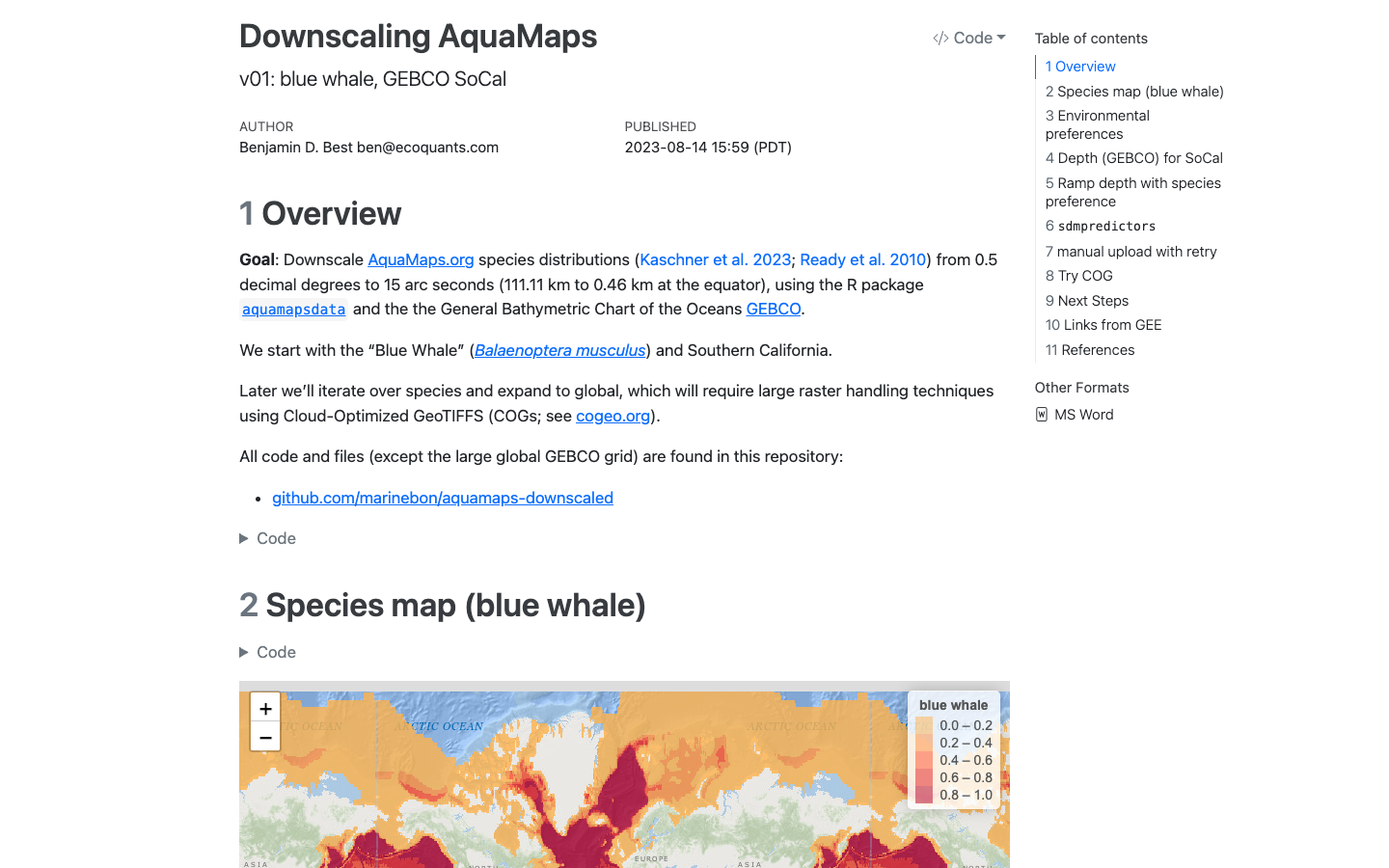The image size is (1389, 868).
Task: Open 5 Ramp depth with species preference
Action: pyautogui.click(x=1133, y=192)
